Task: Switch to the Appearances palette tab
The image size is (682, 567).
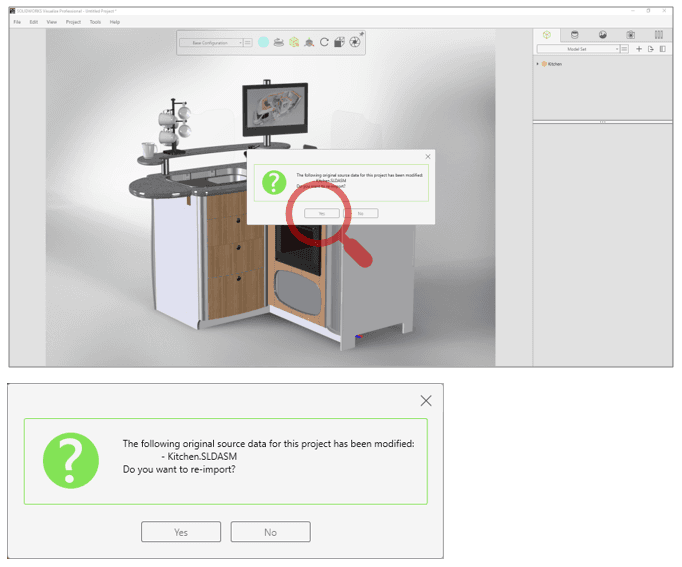Action: [575, 35]
